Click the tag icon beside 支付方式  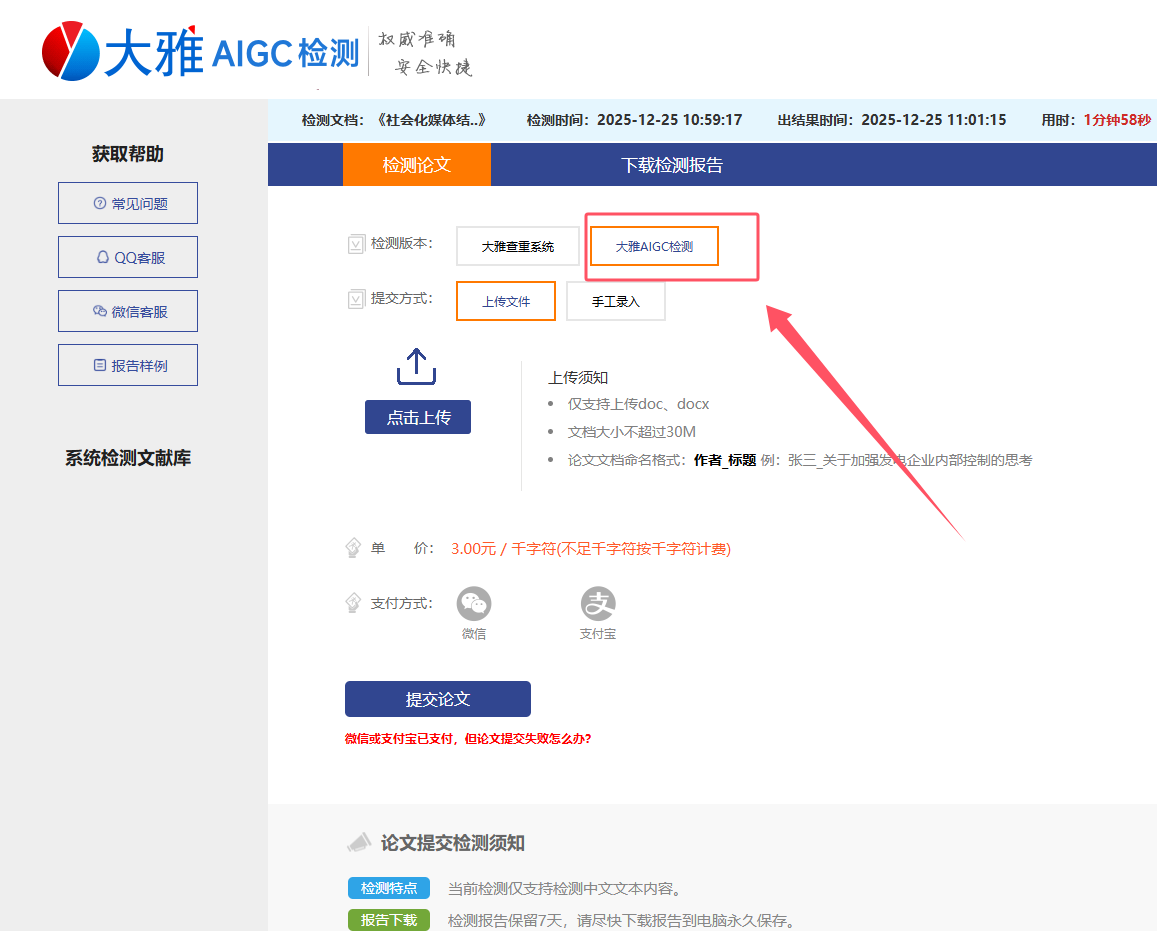(x=353, y=602)
